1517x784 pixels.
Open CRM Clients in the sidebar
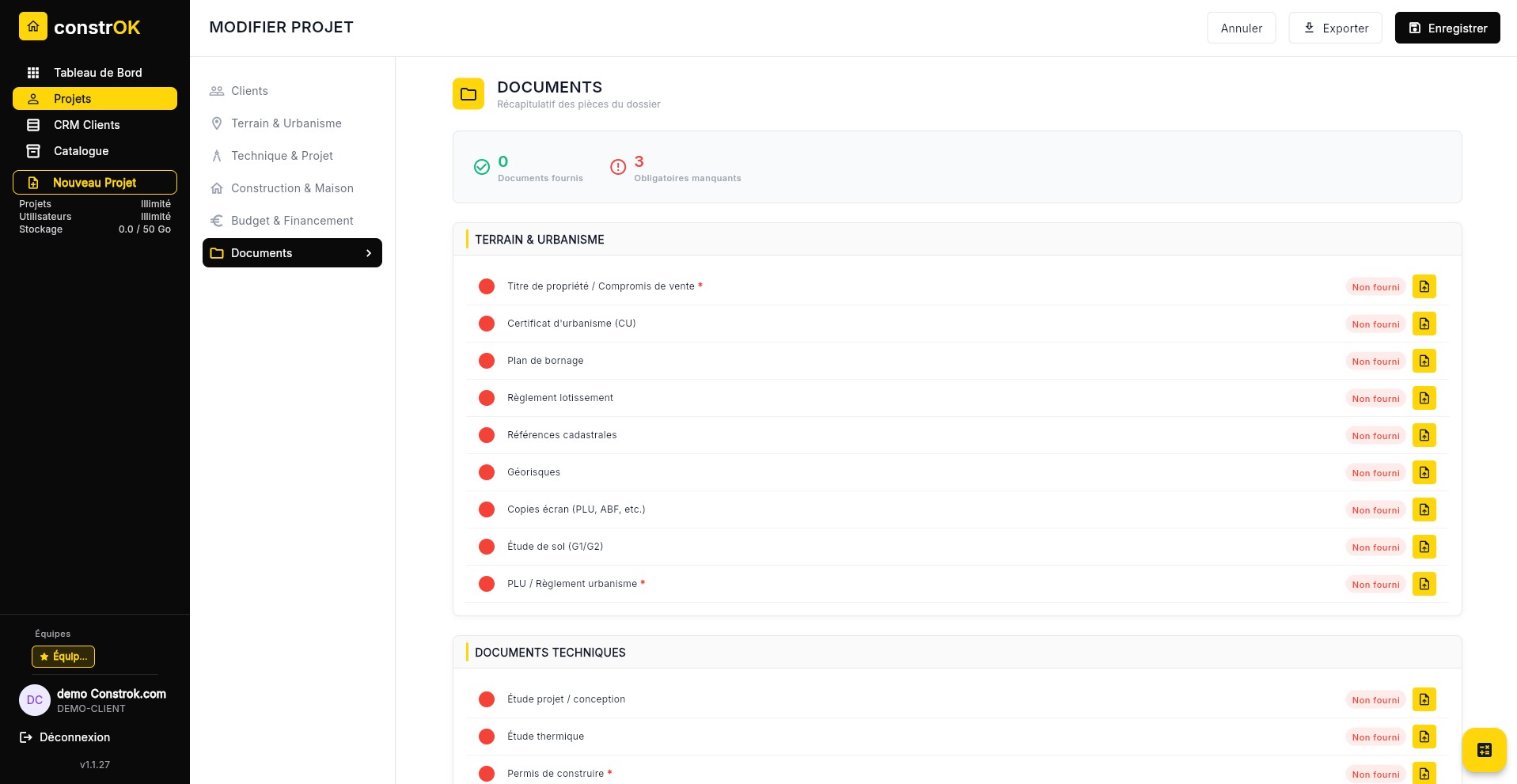click(x=86, y=125)
